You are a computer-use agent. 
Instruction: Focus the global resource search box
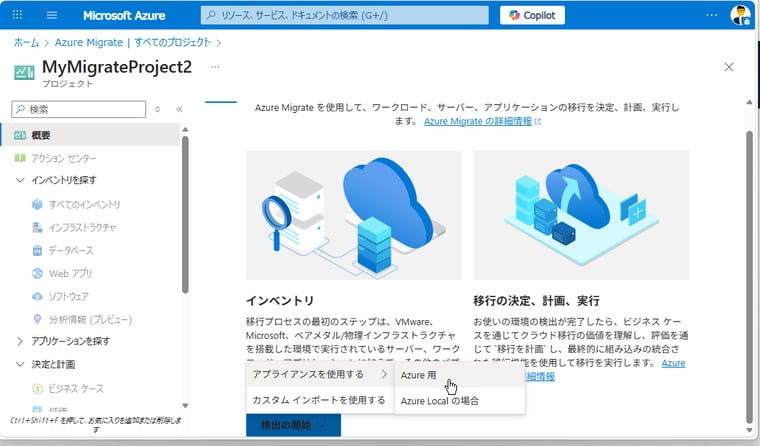pos(345,15)
